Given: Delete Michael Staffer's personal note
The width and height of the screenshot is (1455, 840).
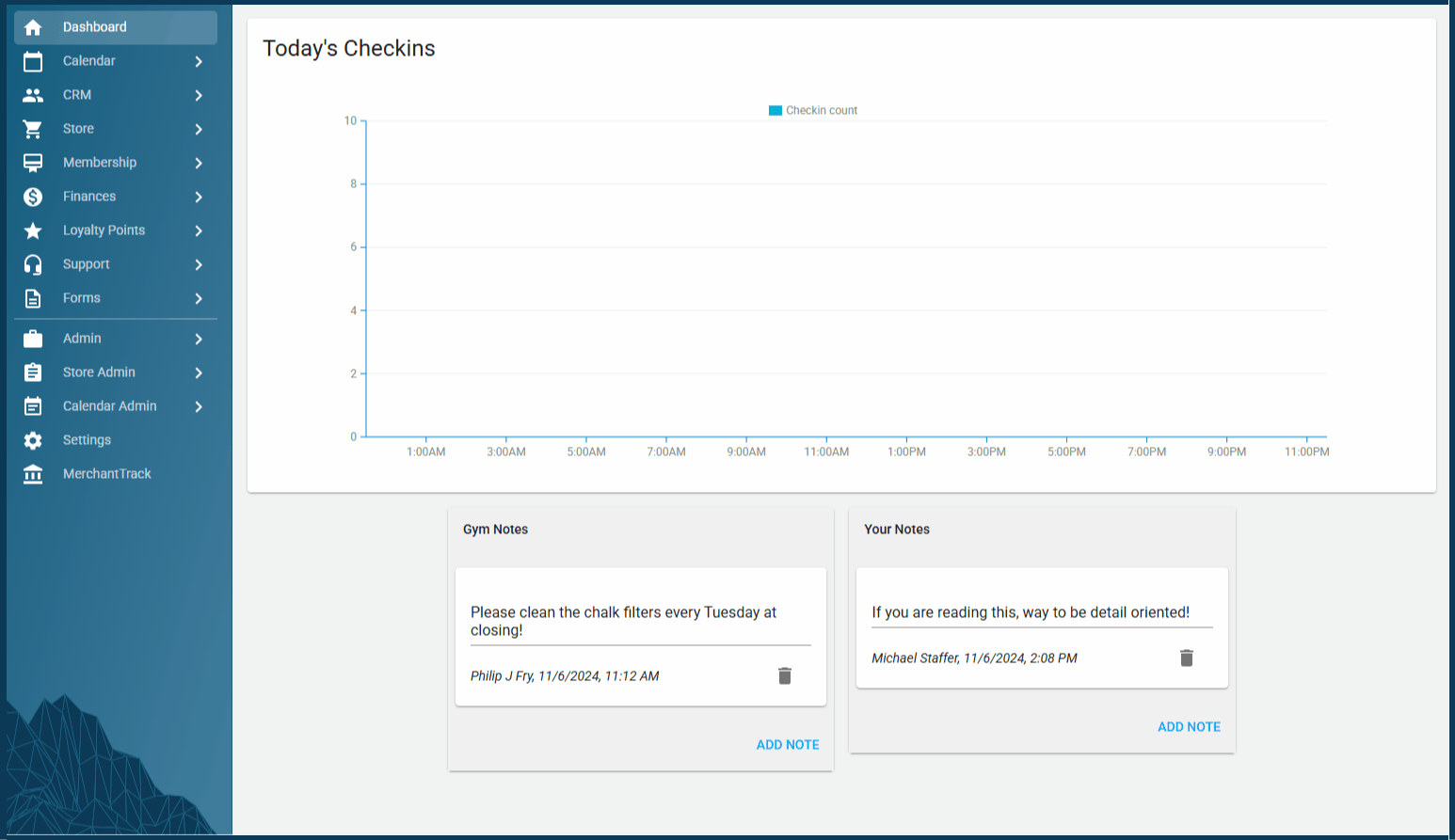Looking at the screenshot, I should pyautogui.click(x=1186, y=658).
